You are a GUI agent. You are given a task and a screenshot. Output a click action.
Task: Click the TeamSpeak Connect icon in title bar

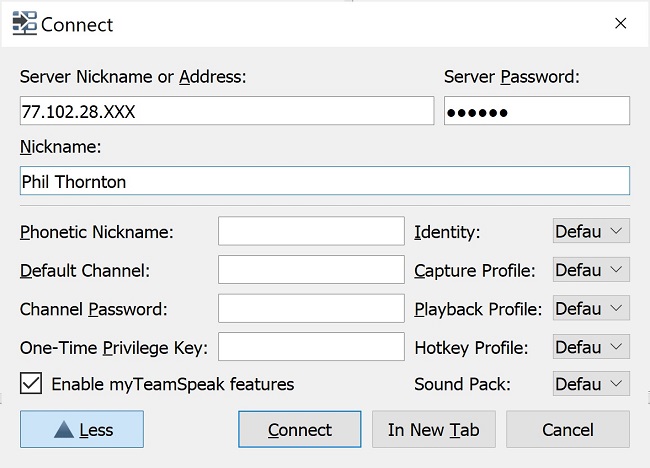[24, 23]
